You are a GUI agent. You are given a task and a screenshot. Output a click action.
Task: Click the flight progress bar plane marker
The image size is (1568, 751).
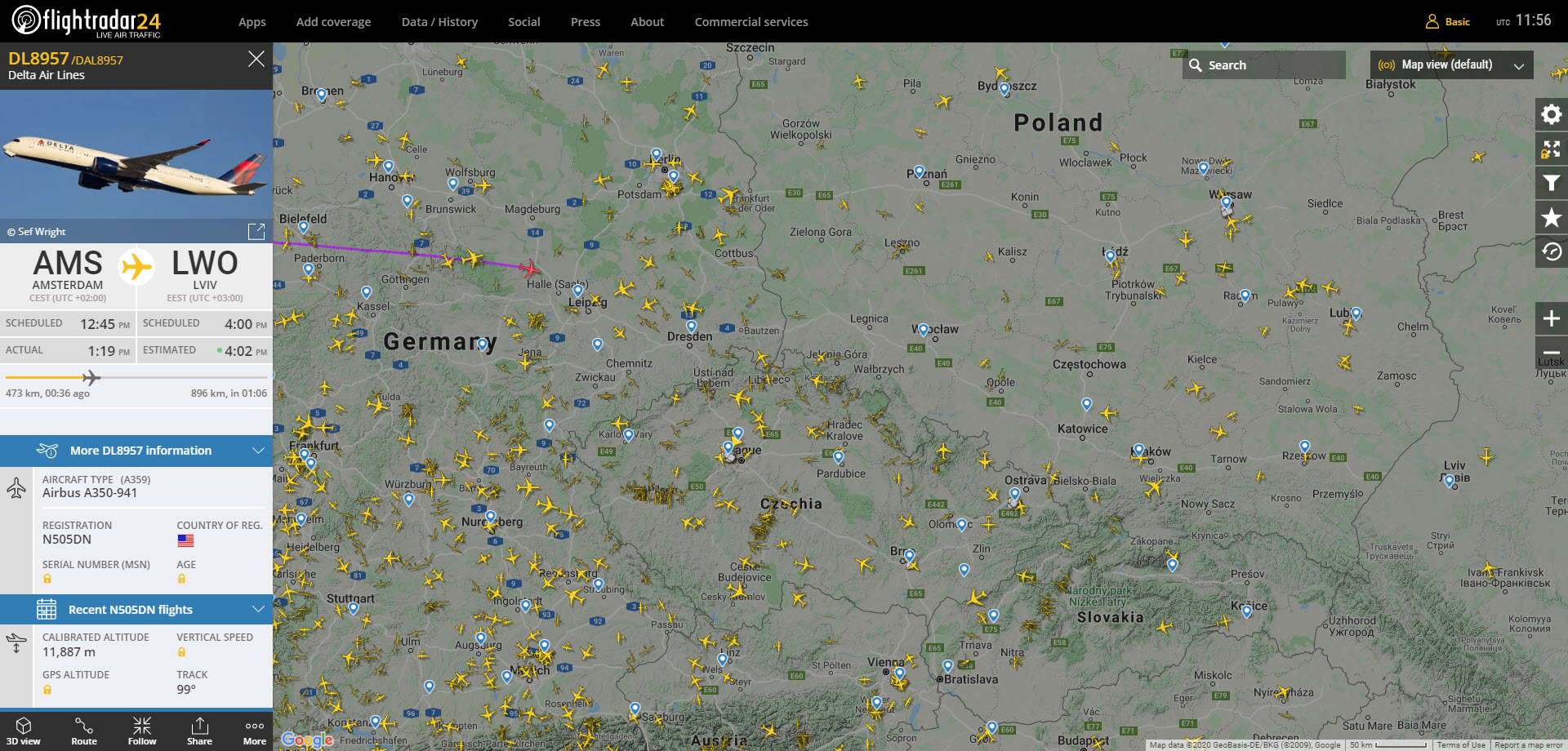point(91,377)
